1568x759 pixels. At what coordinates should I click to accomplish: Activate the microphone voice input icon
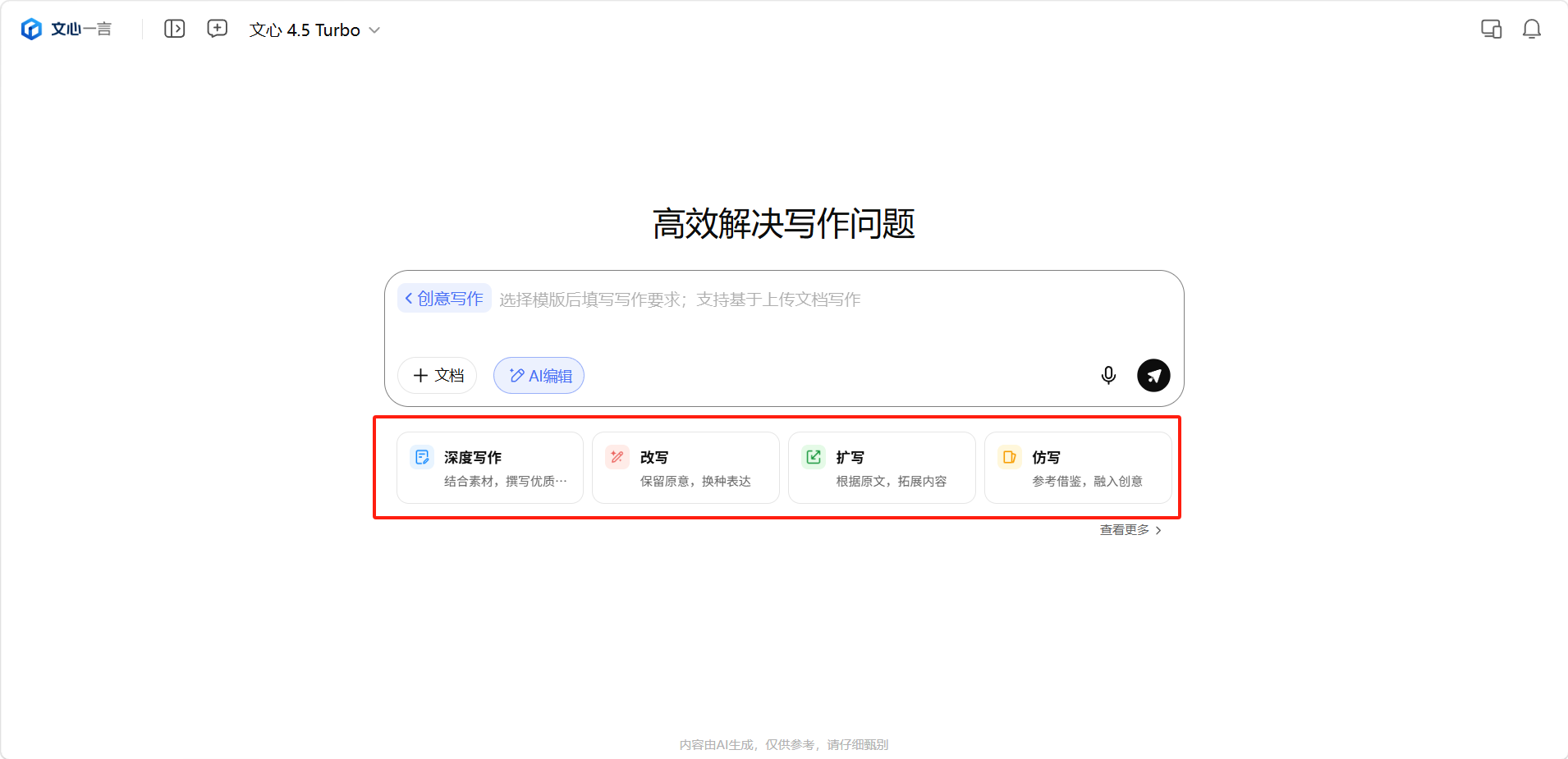tap(1108, 376)
